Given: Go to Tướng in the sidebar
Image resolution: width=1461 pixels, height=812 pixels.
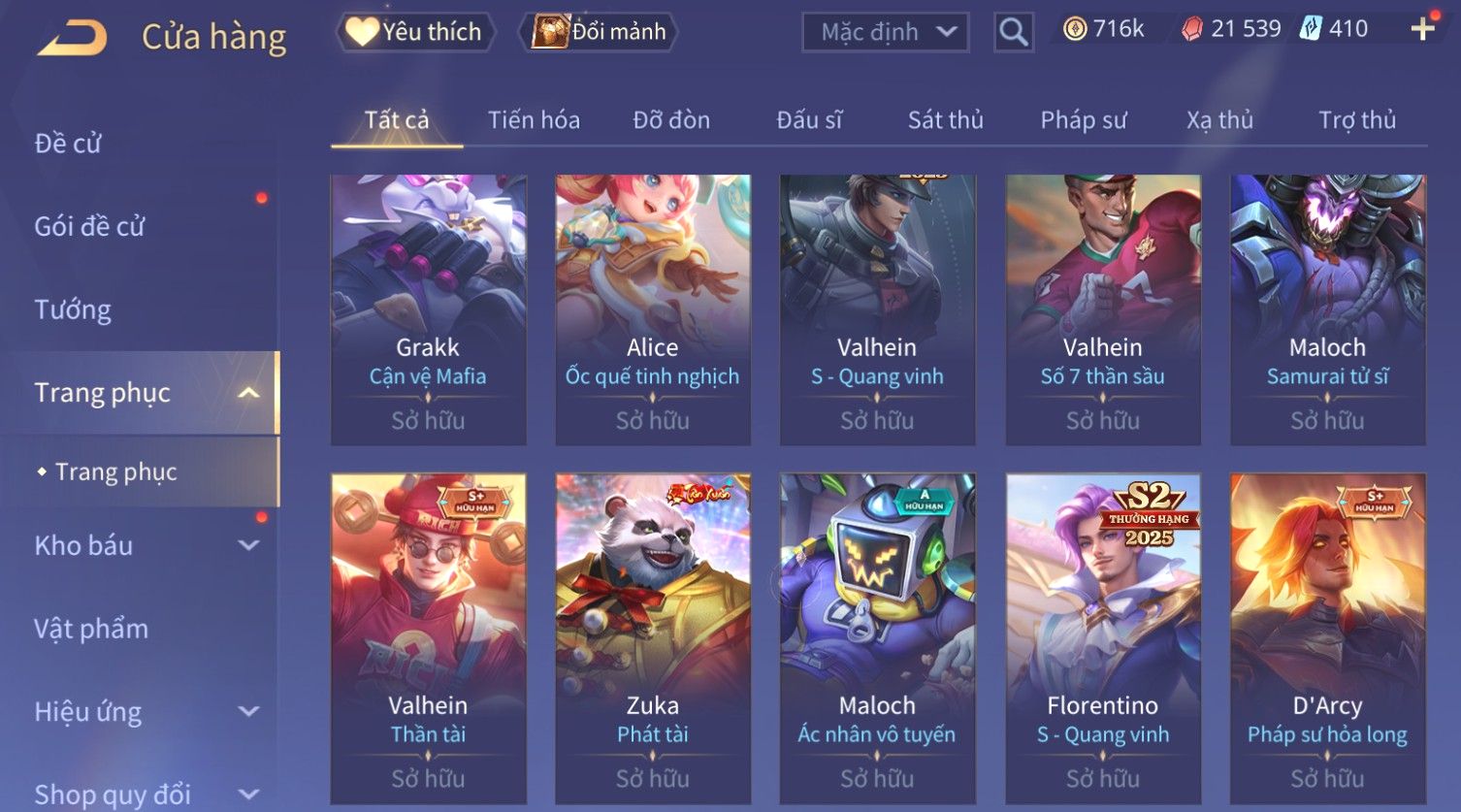Looking at the screenshot, I should [x=73, y=309].
